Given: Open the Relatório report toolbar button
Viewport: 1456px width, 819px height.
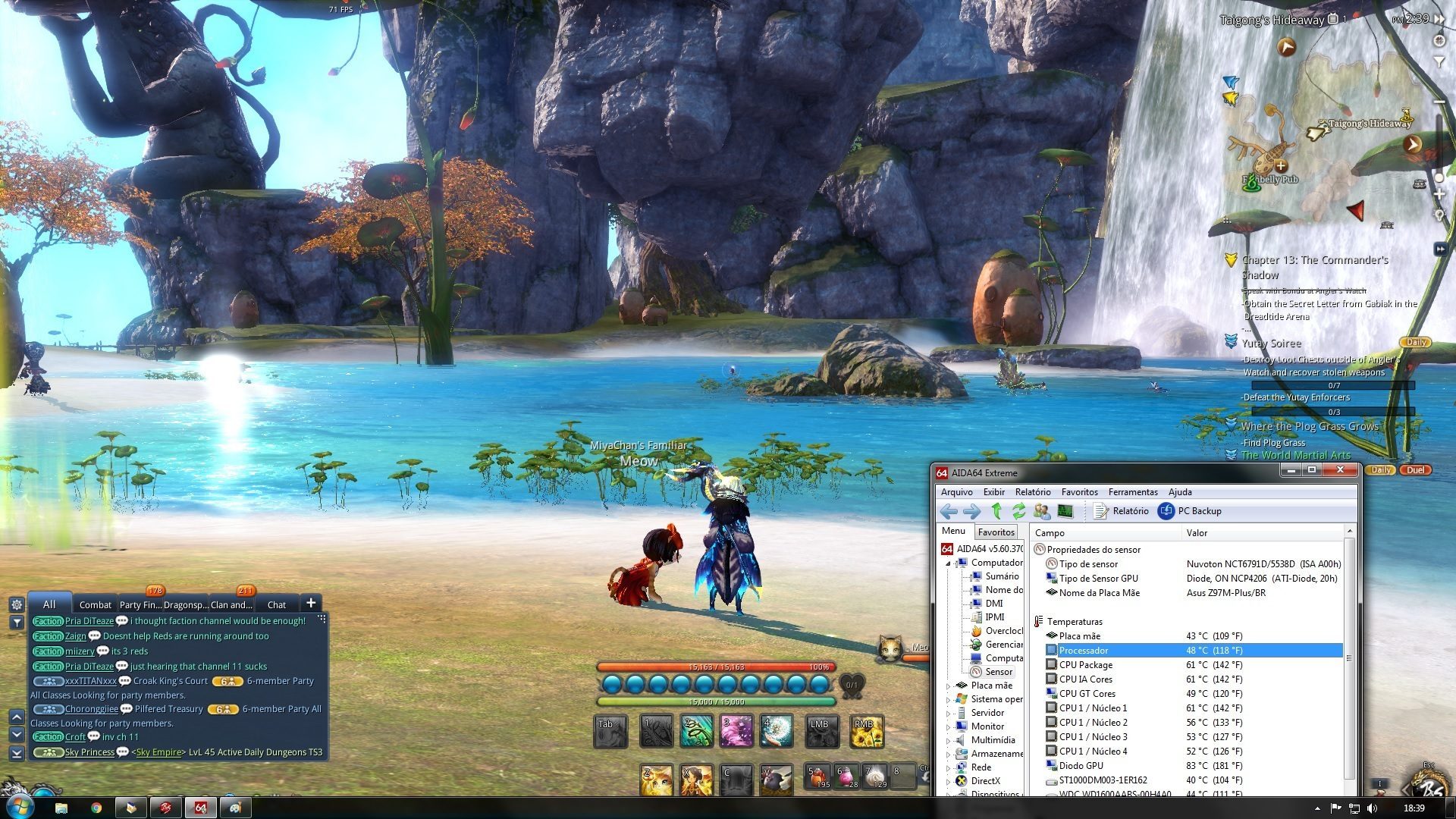Looking at the screenshot, I should pos(1122,511).
